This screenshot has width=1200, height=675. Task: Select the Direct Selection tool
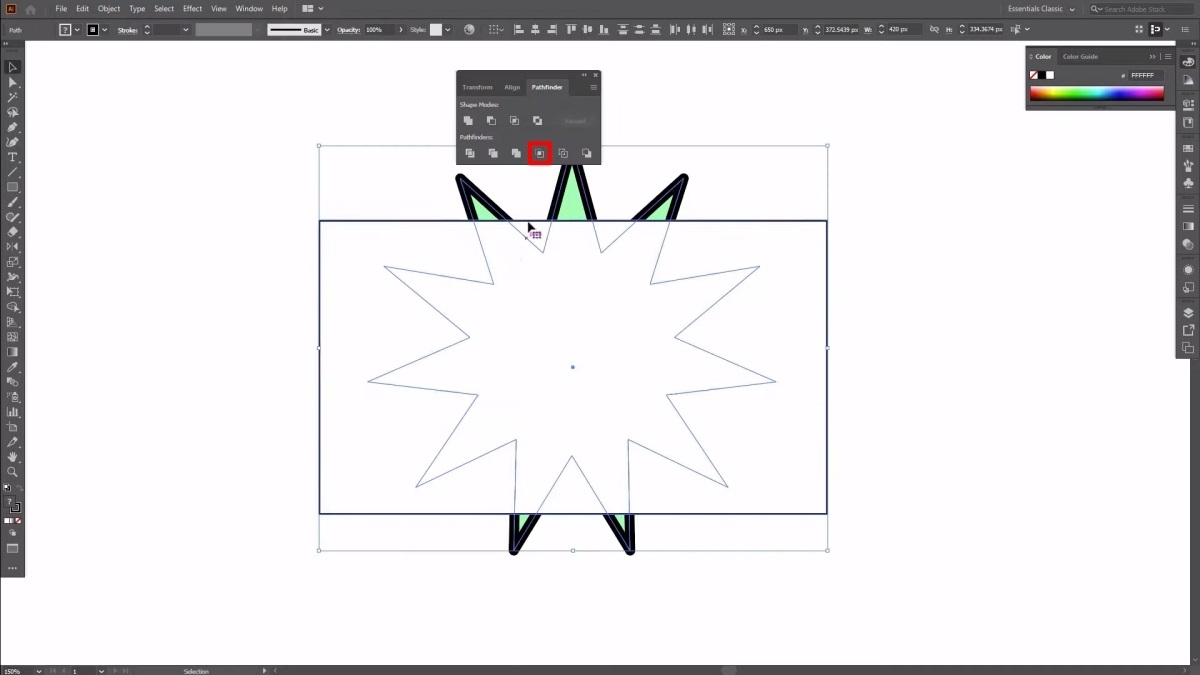(x=13, y=82)
